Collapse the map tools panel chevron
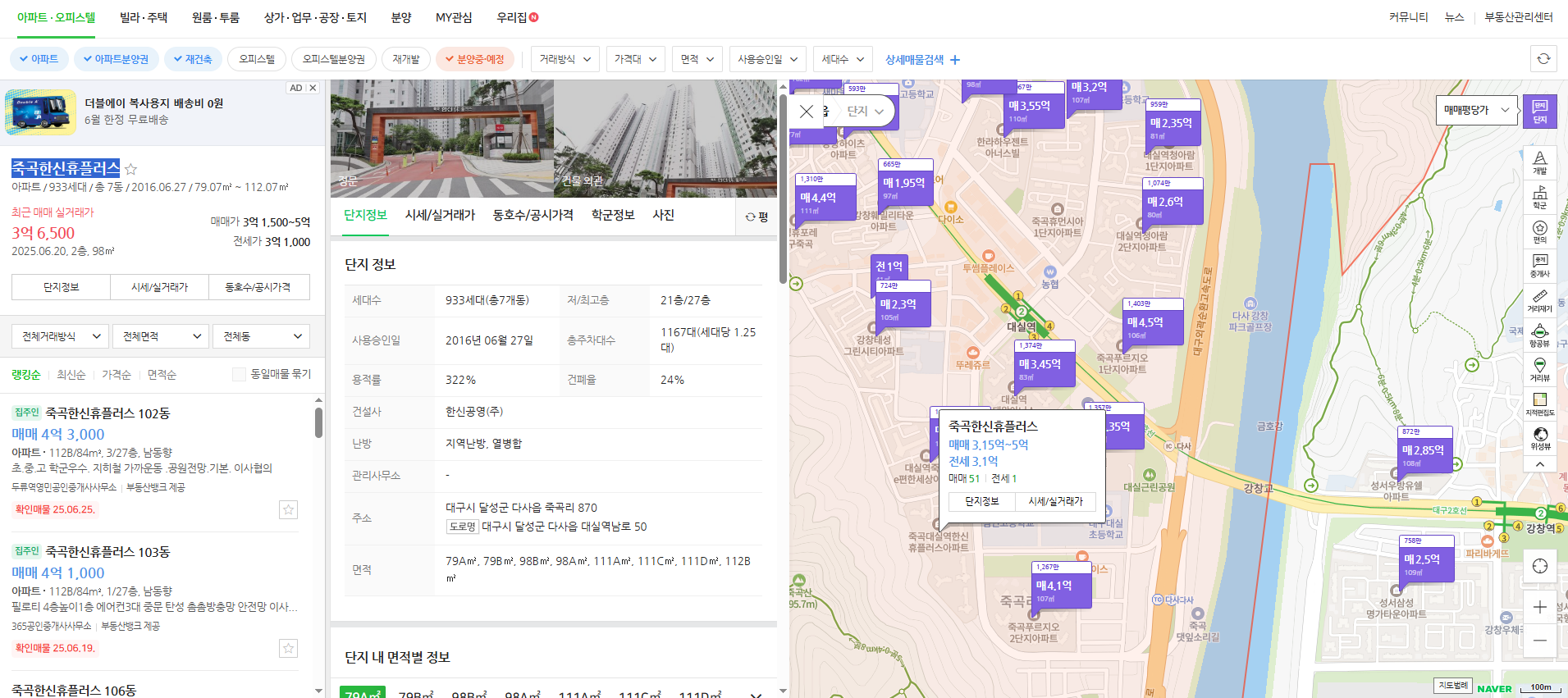 pos(1539,464)
